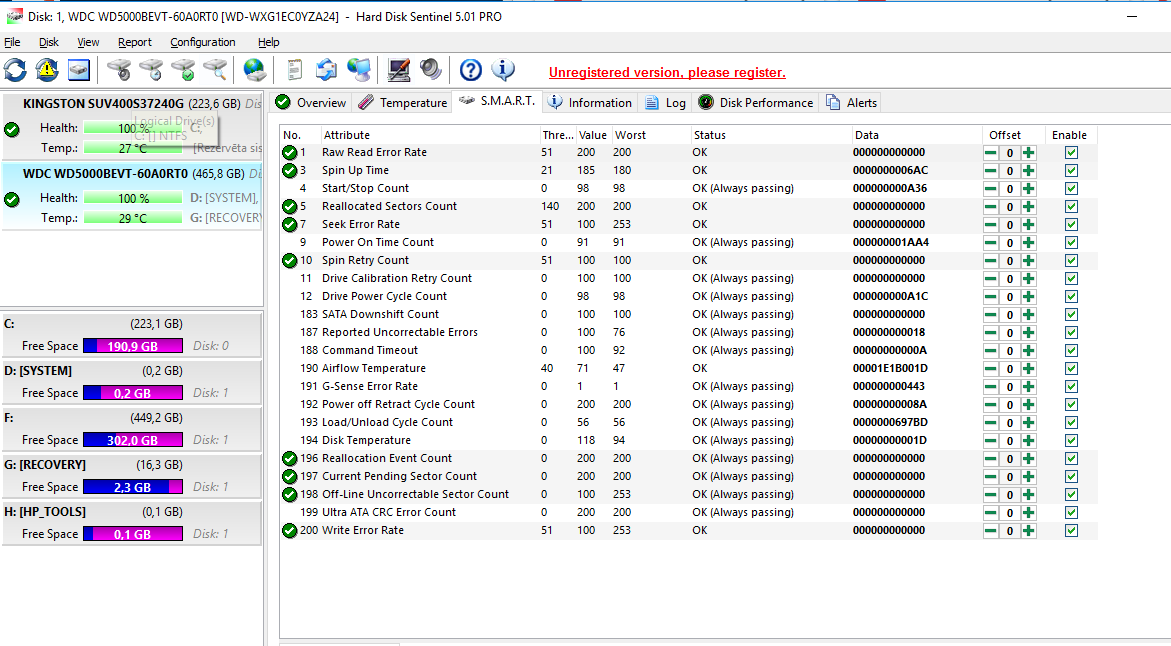Image resolution: width=1171 pixels, height=646 pixels.
Task: Uncheck Enable for Power On Time Count
Action: (1071, 242)
